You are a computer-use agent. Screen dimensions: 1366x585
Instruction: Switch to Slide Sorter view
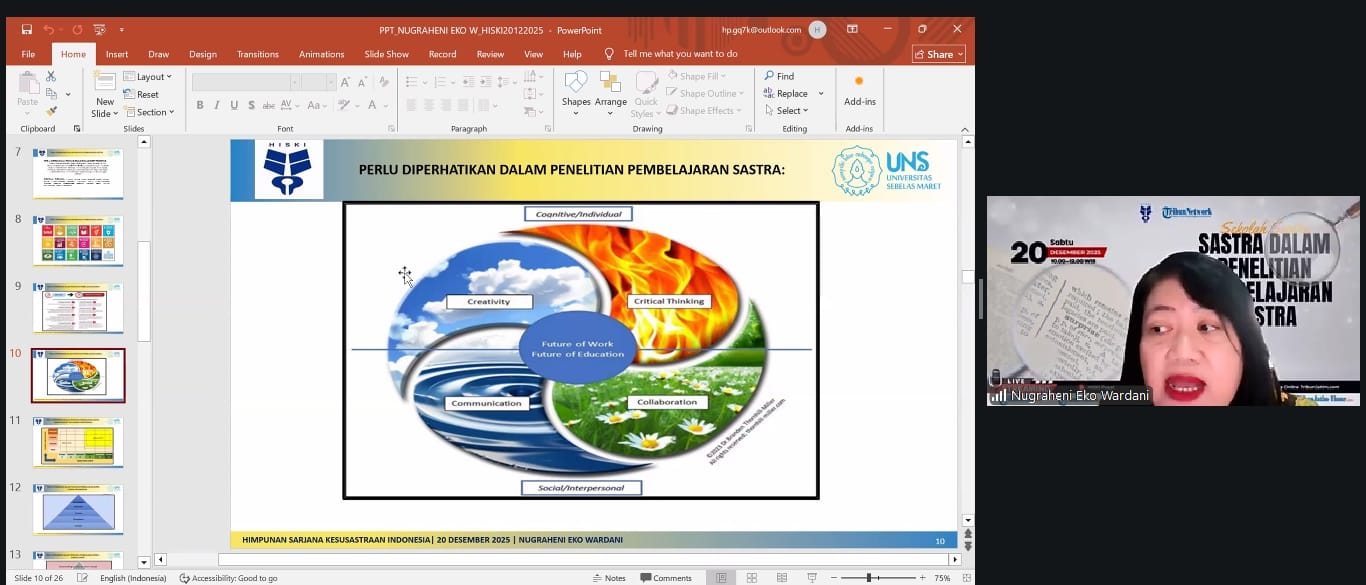tap(752, 578)
